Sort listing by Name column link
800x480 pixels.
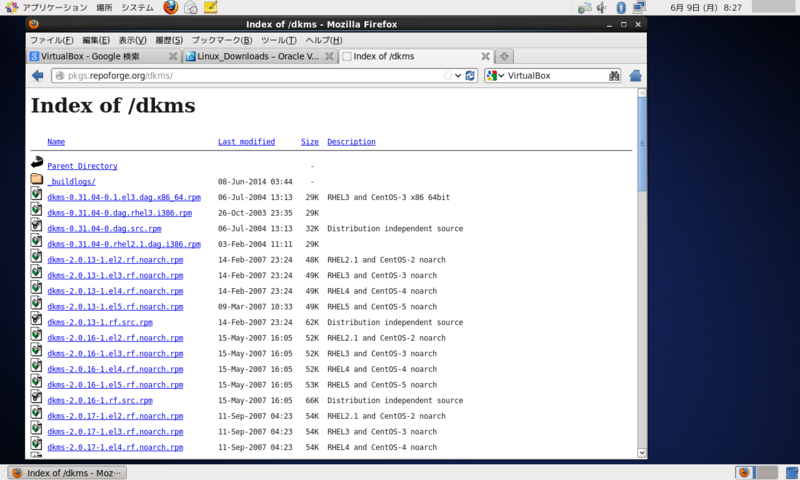point(56,142)
